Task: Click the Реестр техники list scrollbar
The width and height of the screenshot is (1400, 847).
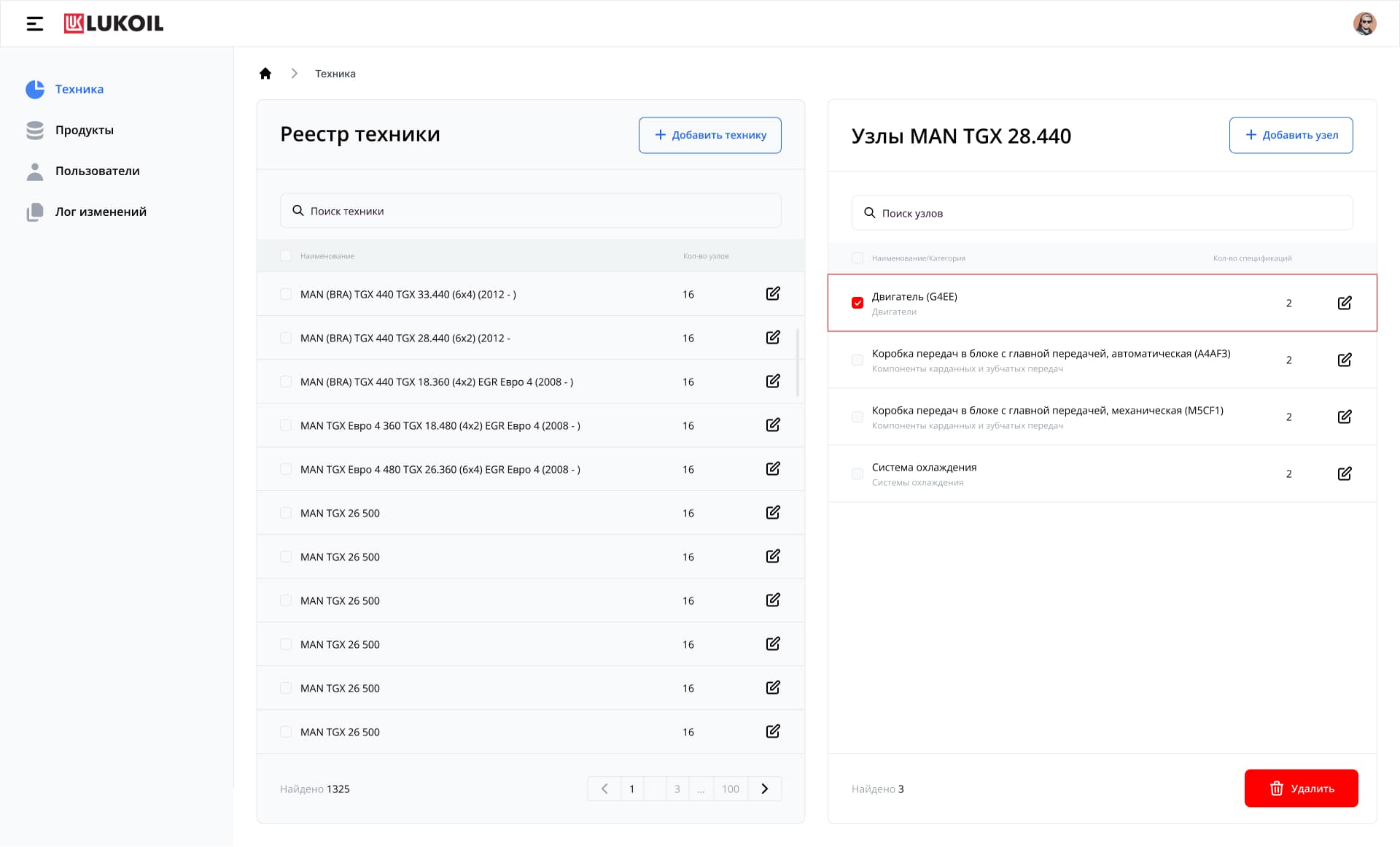Action: click(x=798, y=363)
